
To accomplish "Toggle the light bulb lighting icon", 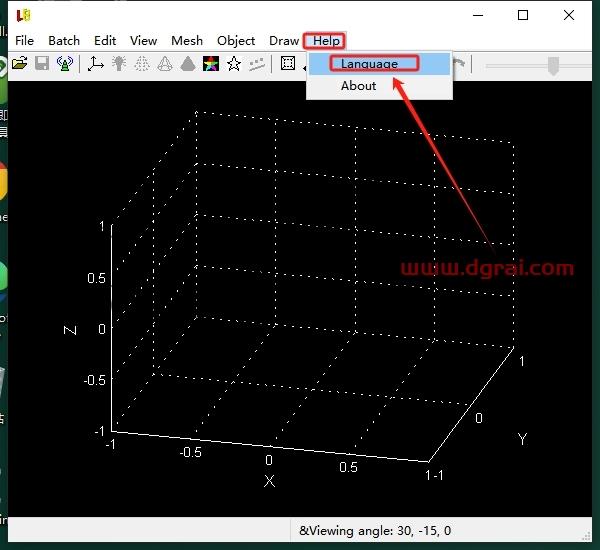I will 119,64.
